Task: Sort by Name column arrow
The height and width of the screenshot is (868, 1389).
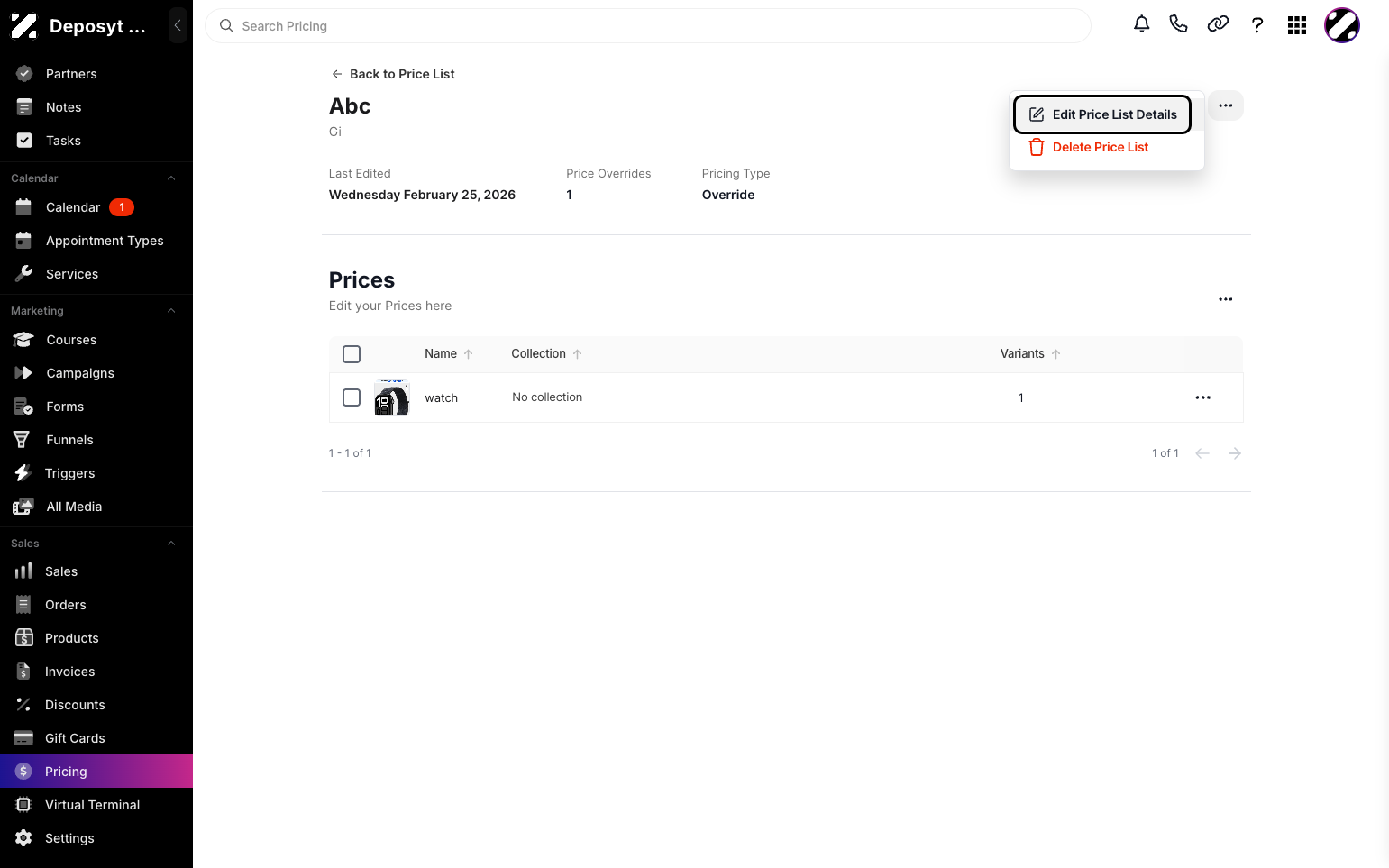Action: point(469,354)
